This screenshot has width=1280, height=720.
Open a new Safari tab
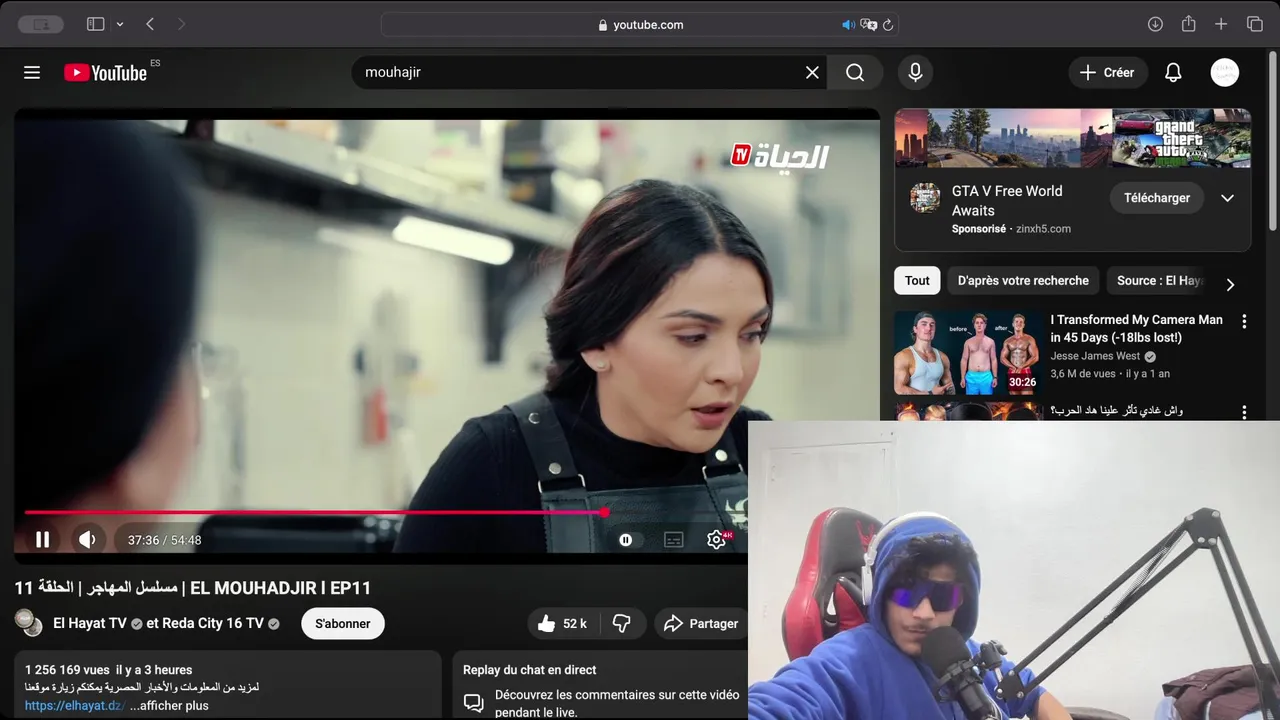[1221, 24]
